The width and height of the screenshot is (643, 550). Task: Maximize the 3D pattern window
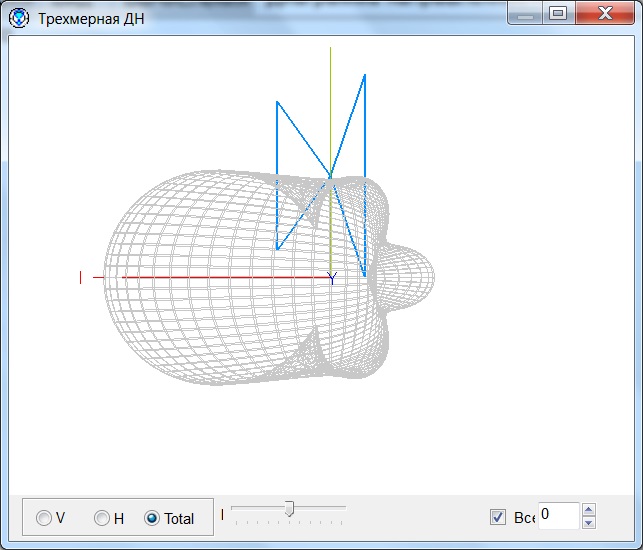pos(558,13)
